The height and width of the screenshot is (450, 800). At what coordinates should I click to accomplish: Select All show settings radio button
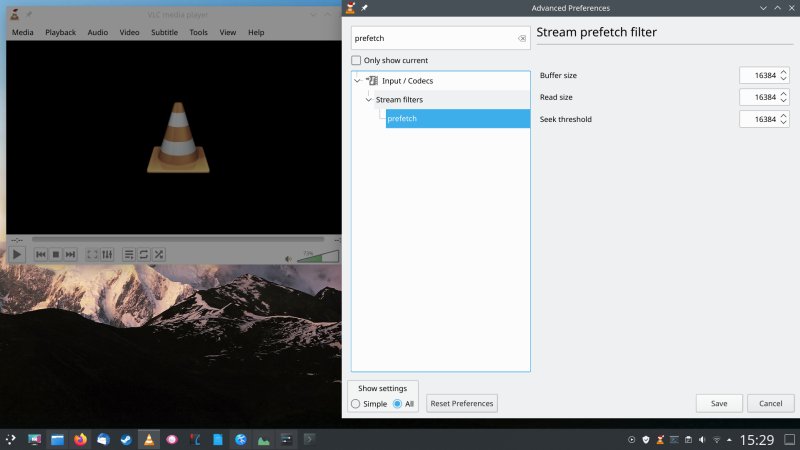point(398,404)
